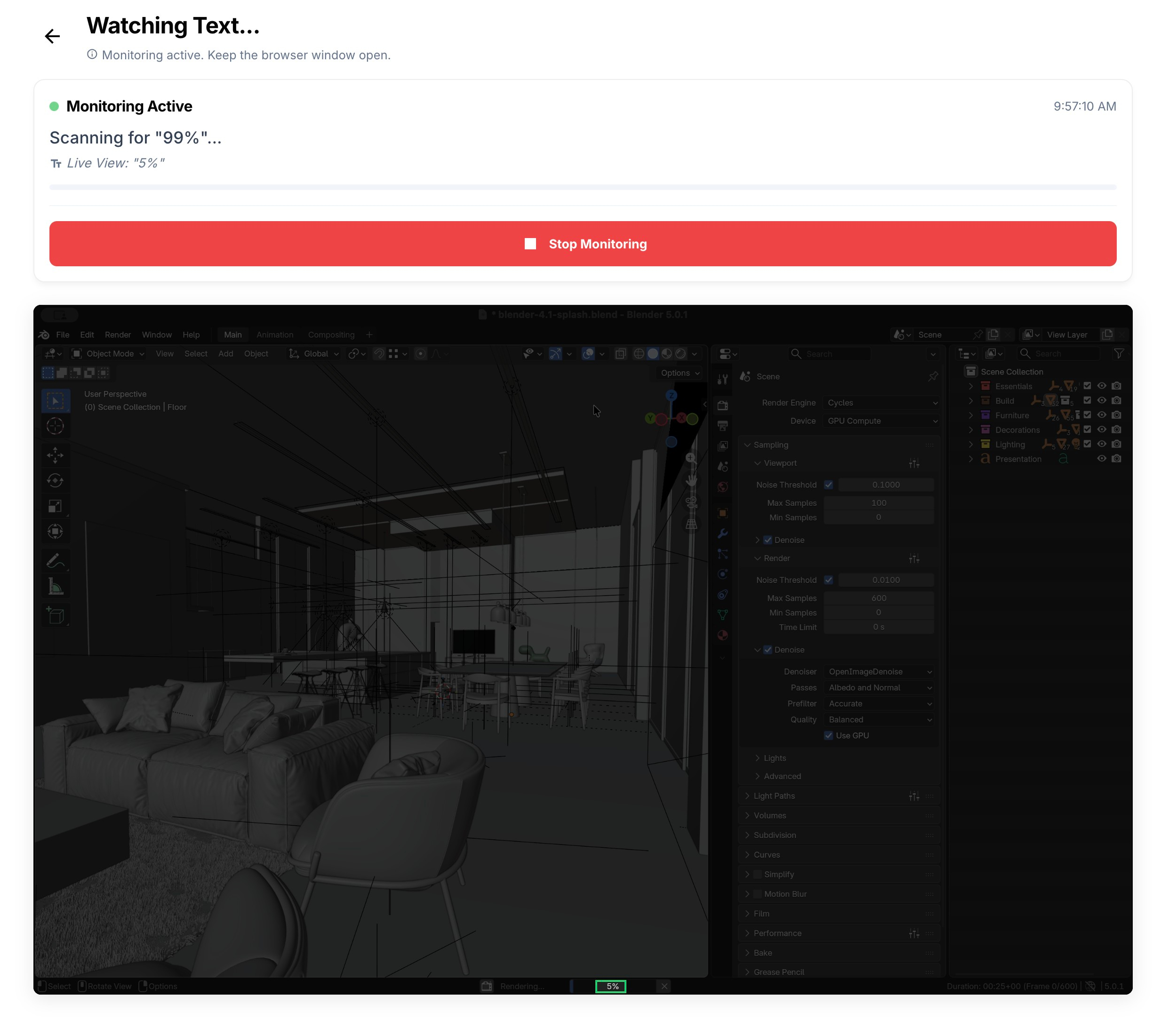Expand the Light Paths section
Image resolution: width=1169 pixels, height=1036 pixels.
click(x=773, y=795)
